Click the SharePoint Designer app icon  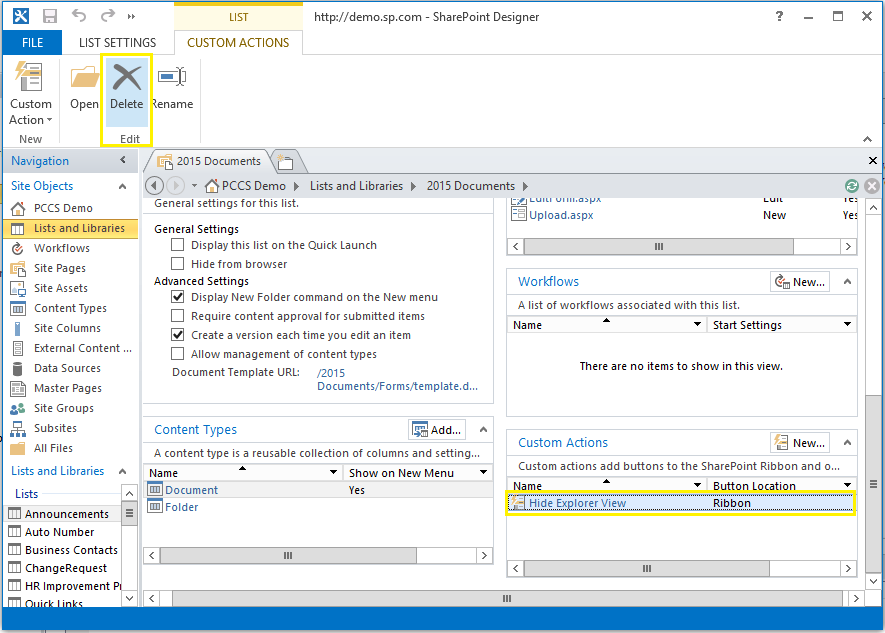[21, 16]
